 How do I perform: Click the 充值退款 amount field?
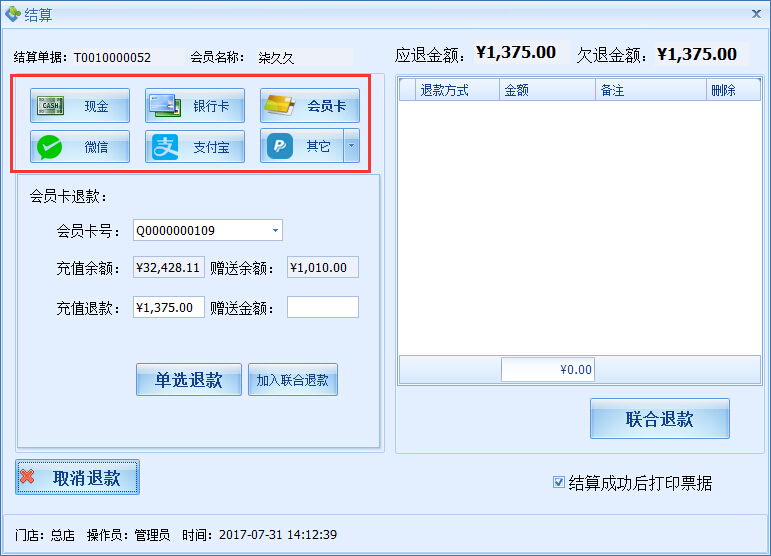[x=168, y=307]
